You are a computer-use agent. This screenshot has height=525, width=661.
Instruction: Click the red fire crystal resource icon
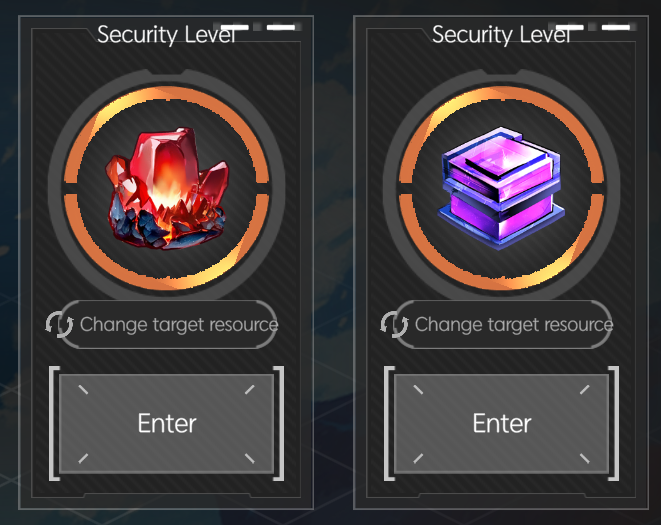167,188
